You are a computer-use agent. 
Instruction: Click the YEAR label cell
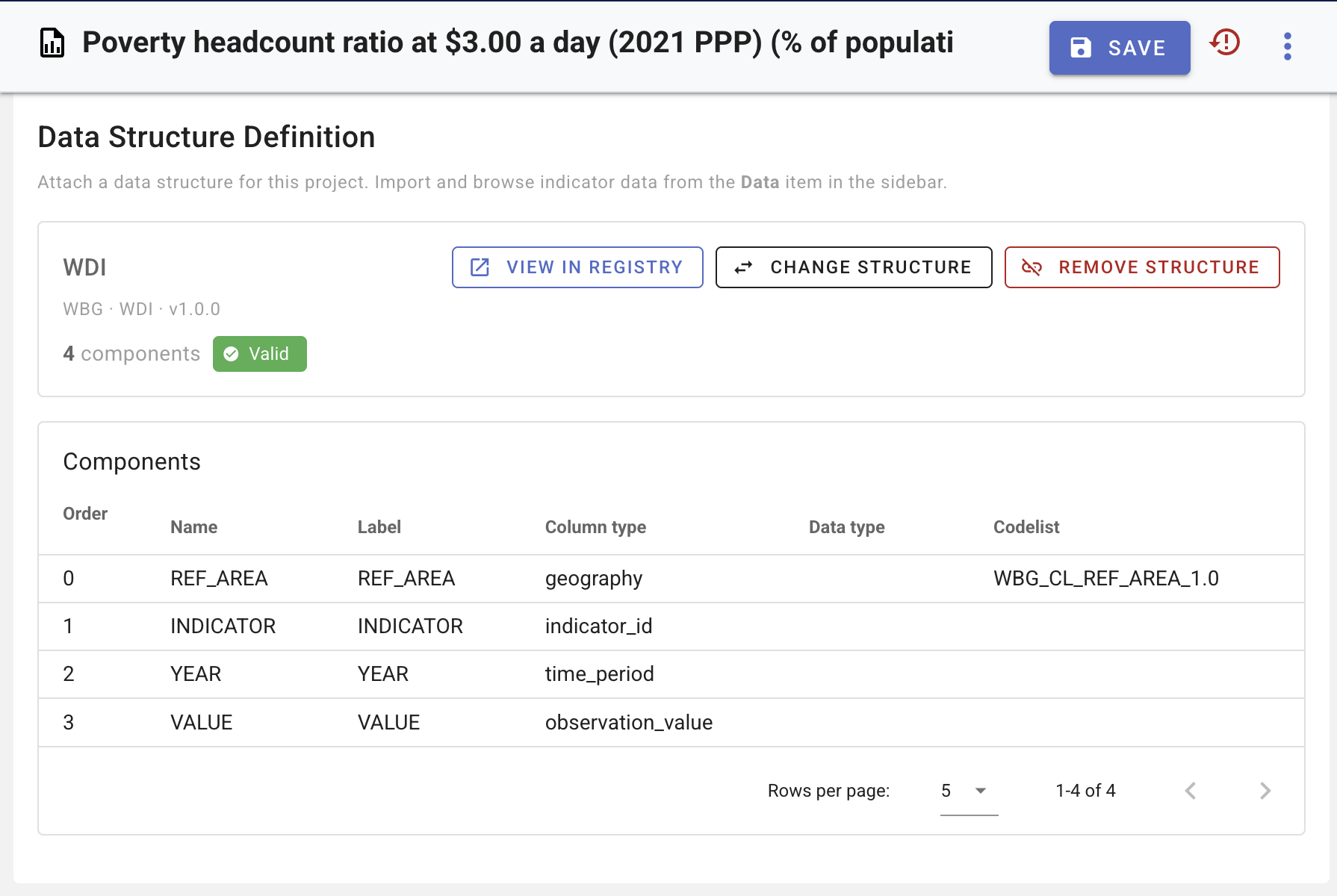[x=383, y=674]
